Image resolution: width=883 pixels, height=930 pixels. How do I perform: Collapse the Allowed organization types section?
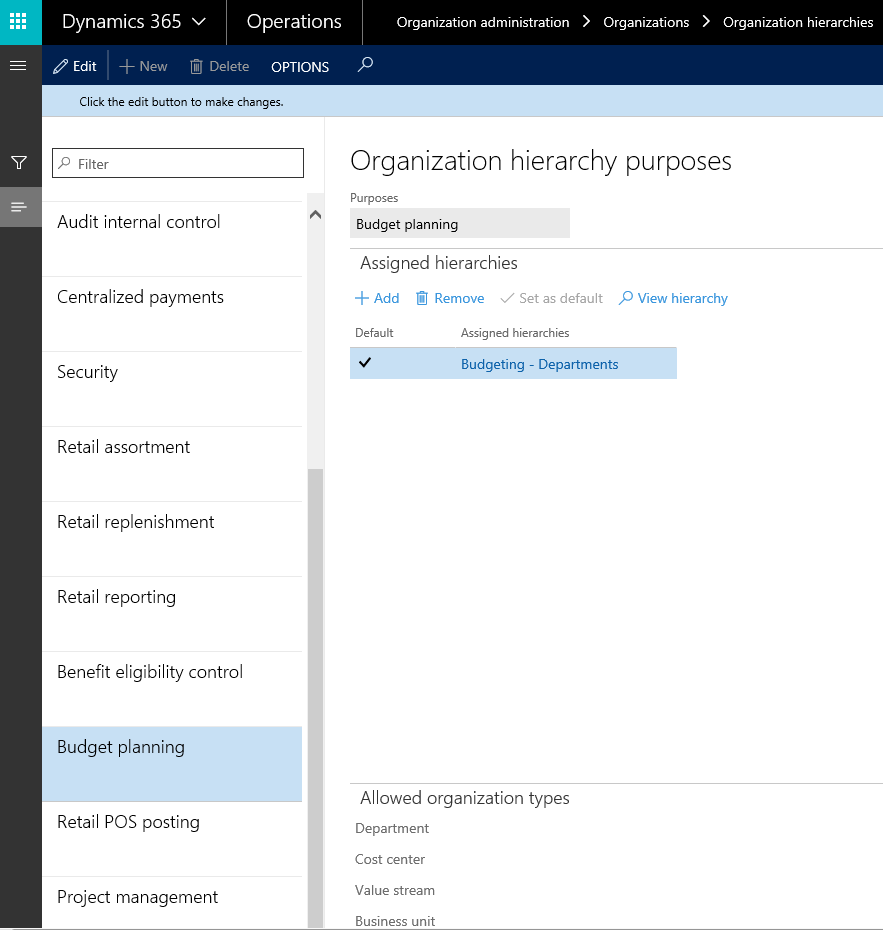coord(464,798)
